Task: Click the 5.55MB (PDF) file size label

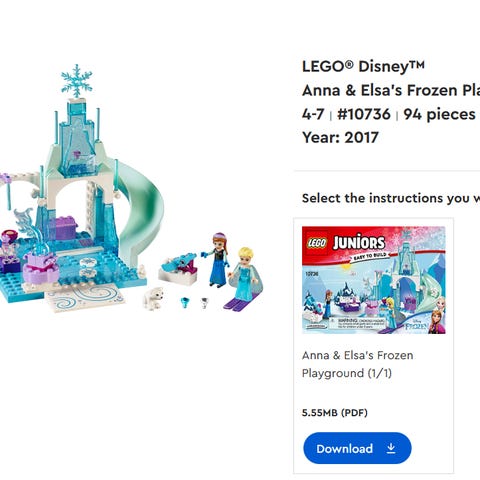Action: (x=335, y=413)
